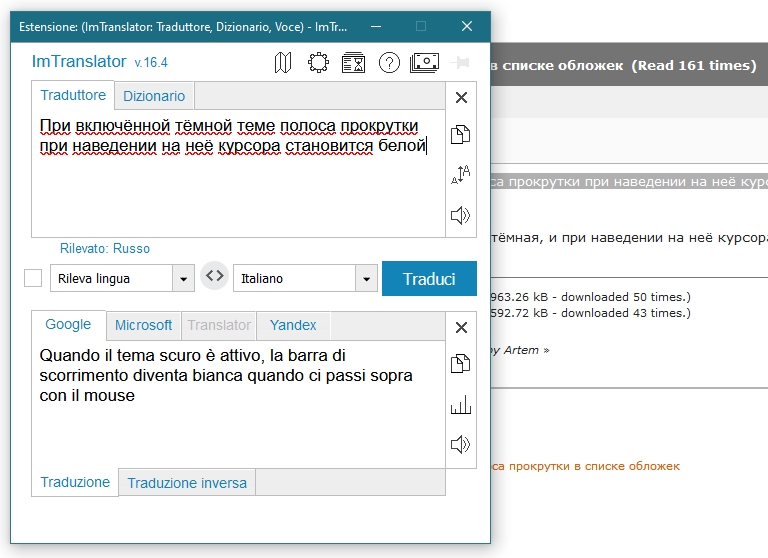This screenshot has width=768, height=558.
Task: Clear the translation output box
Action: [x=461, y=327]
